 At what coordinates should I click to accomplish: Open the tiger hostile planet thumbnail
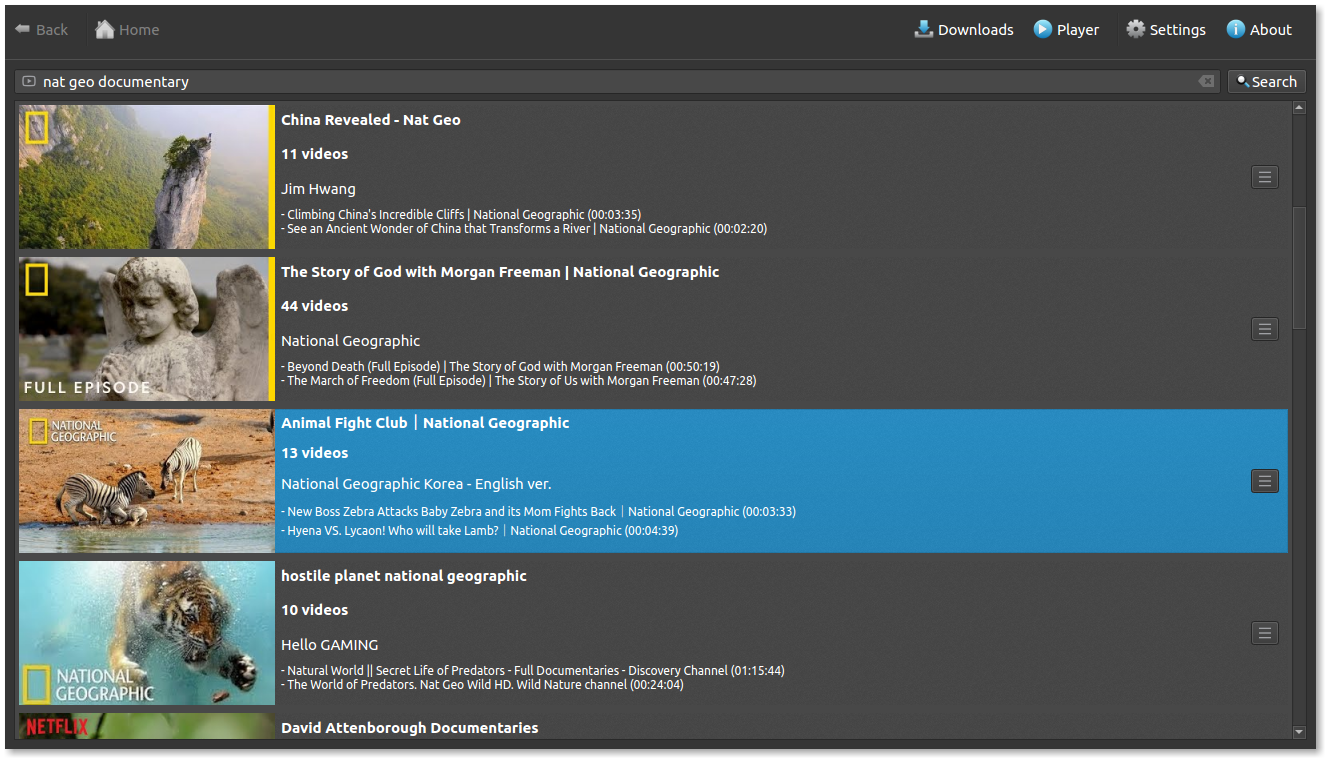tap(146, 633)
